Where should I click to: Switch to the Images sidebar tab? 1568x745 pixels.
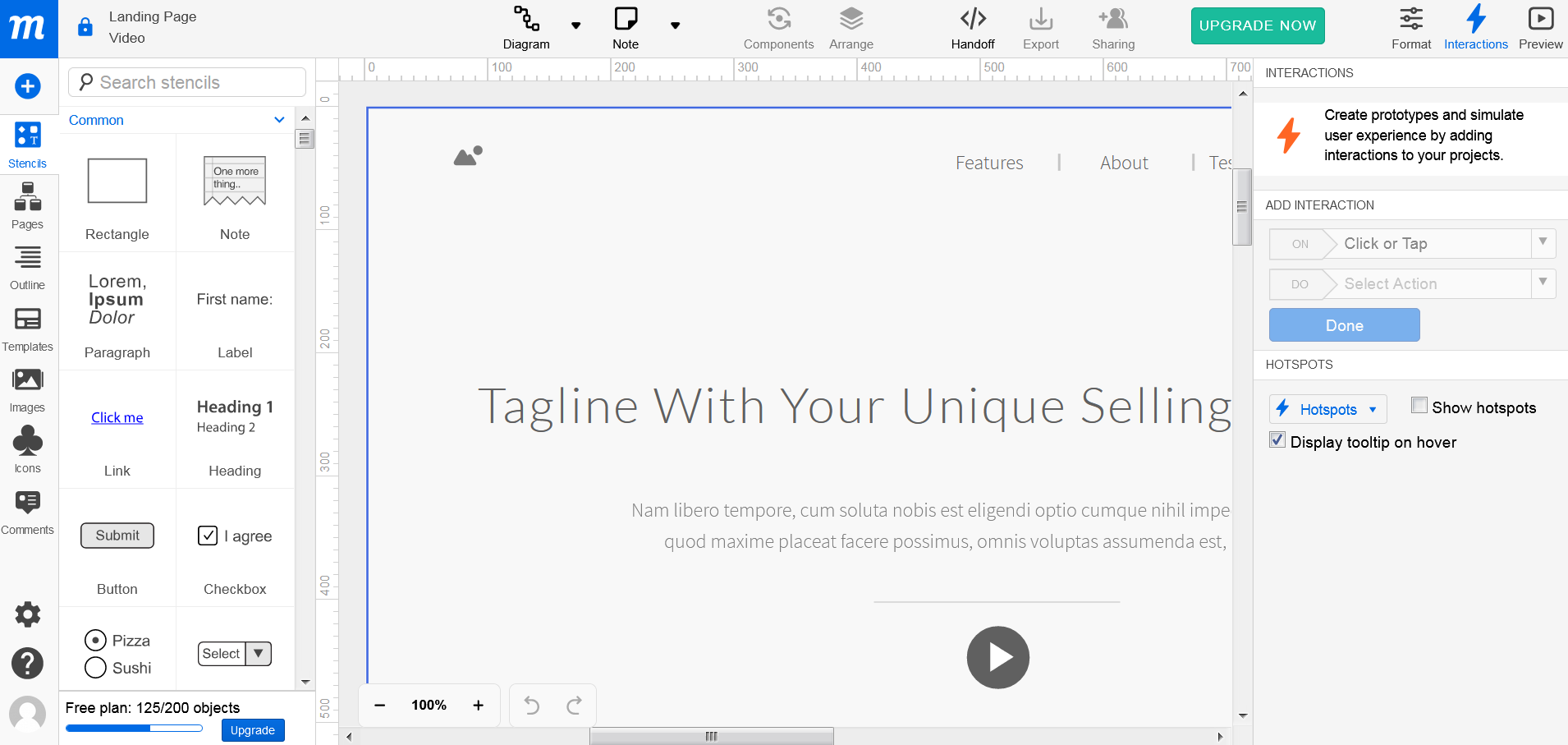click(27, 389)
